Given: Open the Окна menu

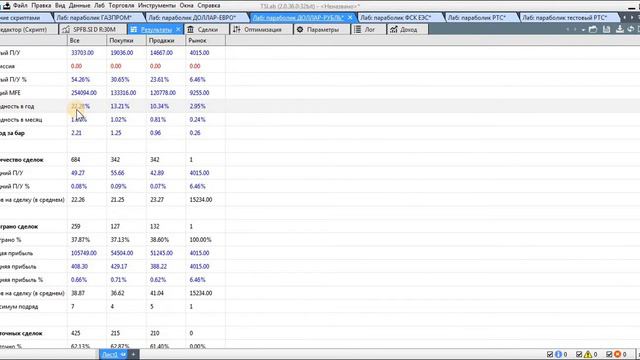Looking at the screenshot, I should 187,6.
